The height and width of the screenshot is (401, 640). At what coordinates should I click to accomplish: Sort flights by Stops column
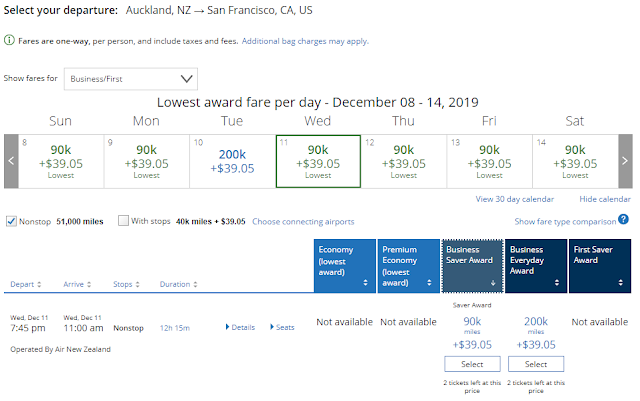click(126, 284)
